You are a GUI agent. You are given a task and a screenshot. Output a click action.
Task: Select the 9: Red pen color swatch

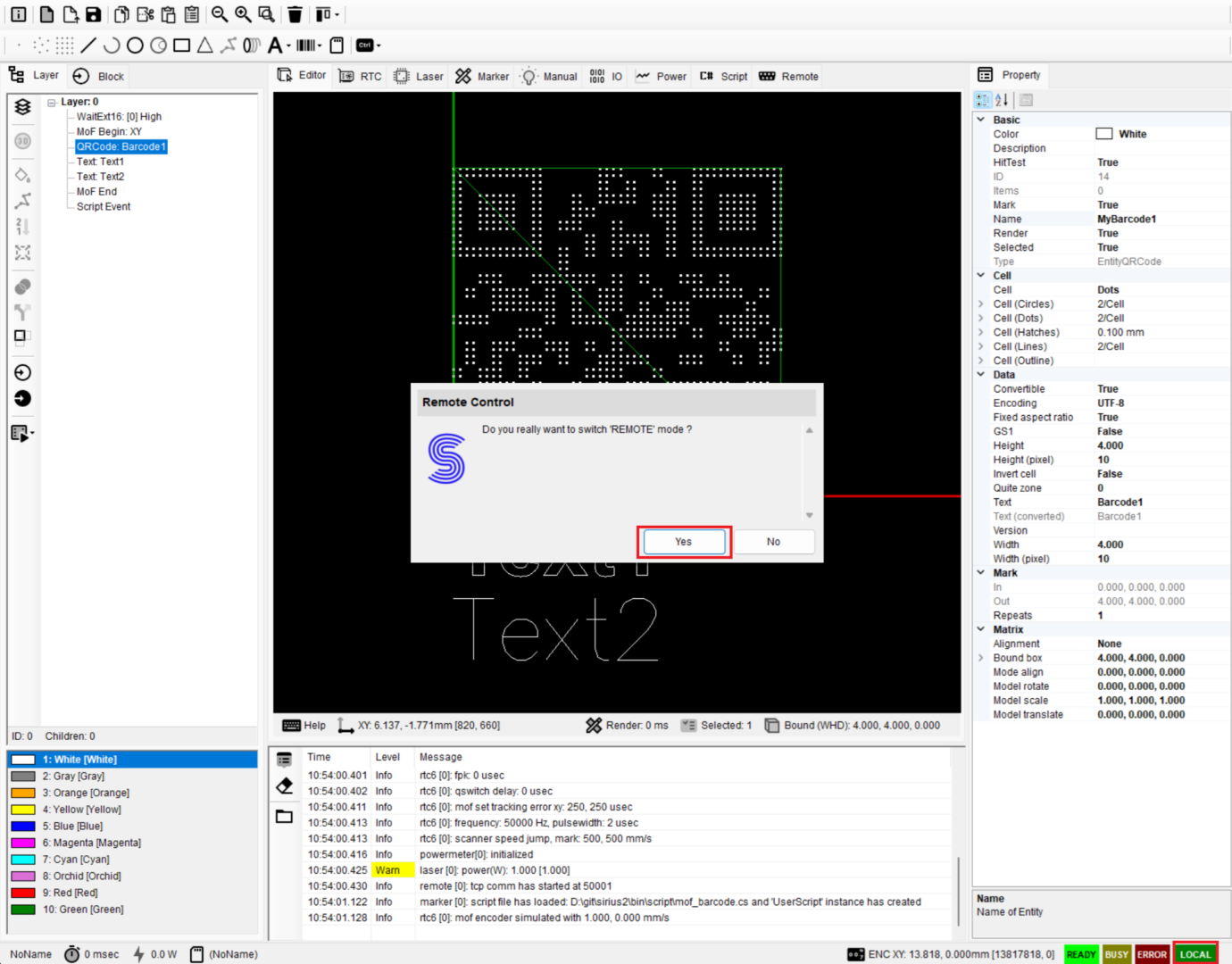[23, 893]
